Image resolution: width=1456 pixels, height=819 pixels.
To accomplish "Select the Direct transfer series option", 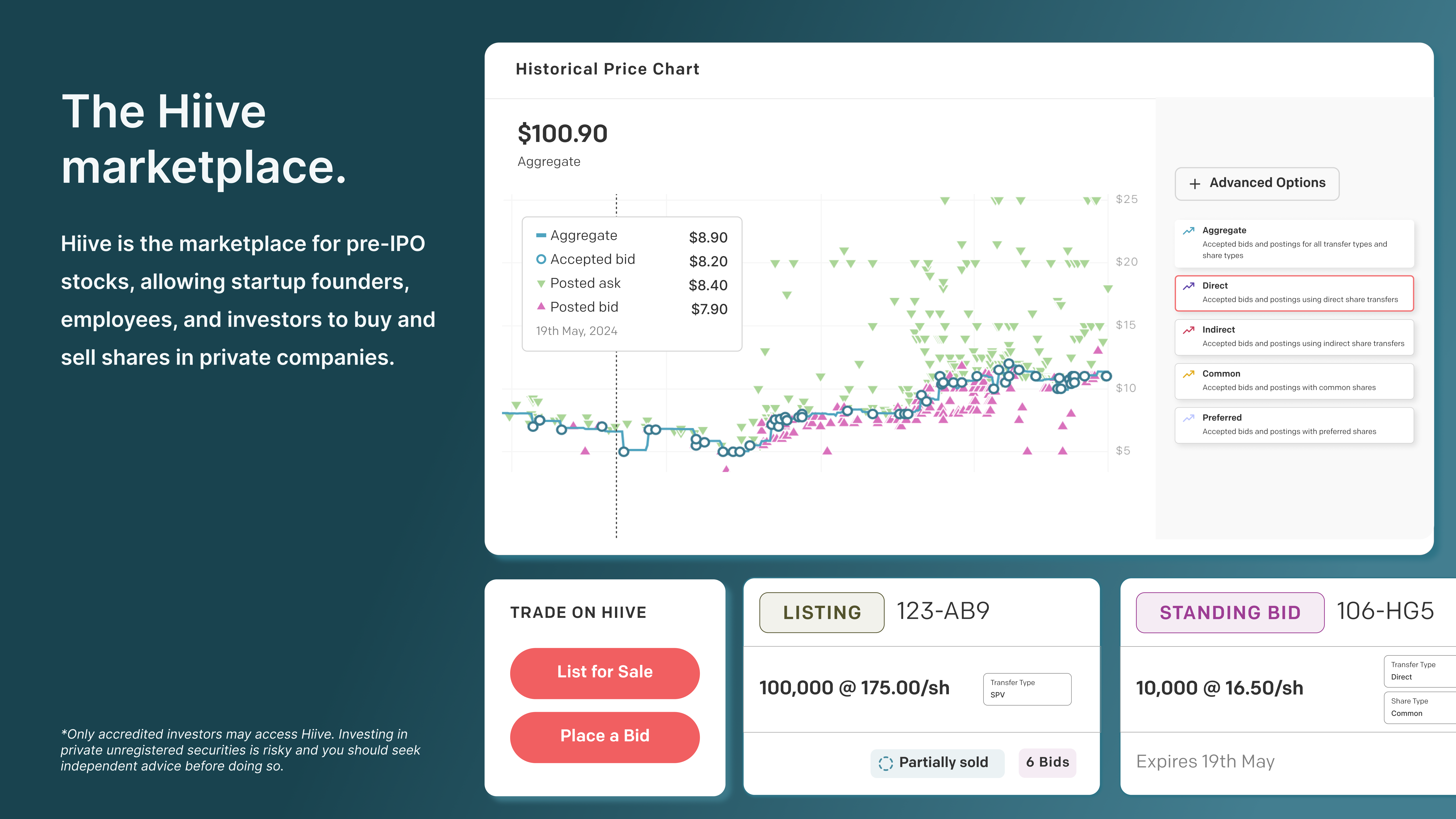I will pyautogui.click(x=1294, y=293).
